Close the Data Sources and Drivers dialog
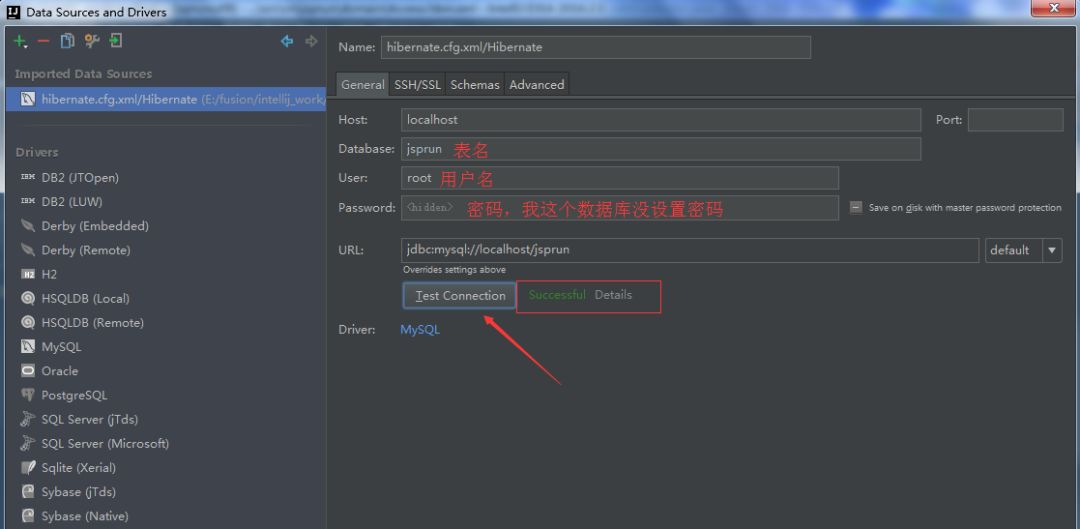Screen dimensions: 1080x529 click(1052, 8)
